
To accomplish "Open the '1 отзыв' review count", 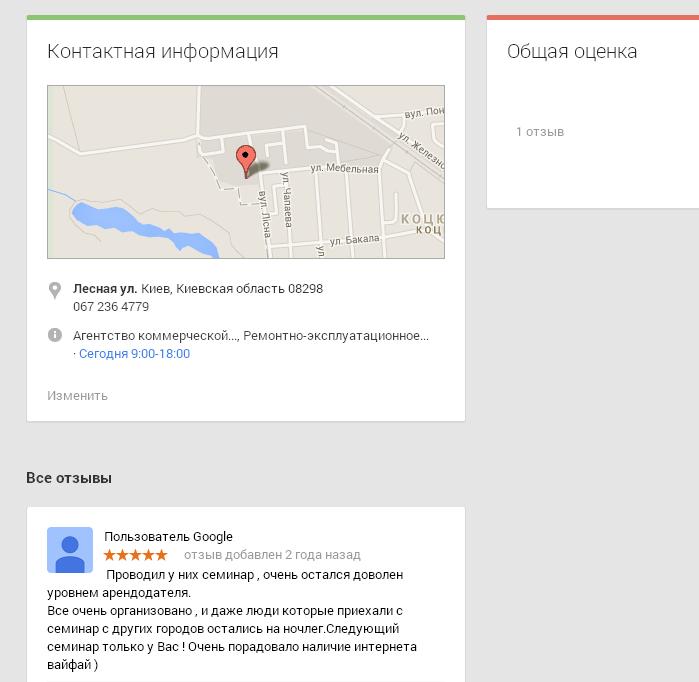I will tap(540, 132).
